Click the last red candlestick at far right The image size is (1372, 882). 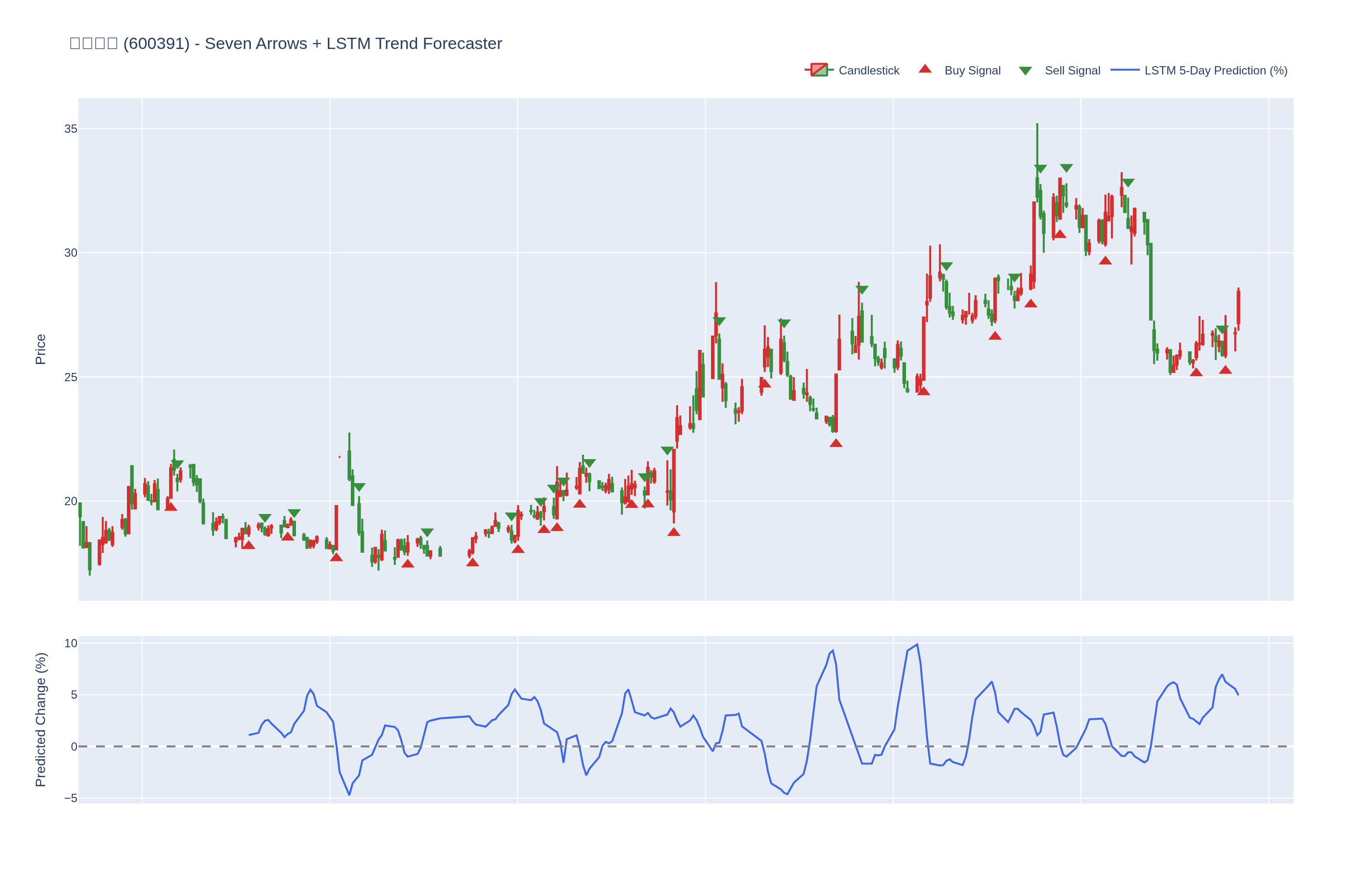(1238, 308)
